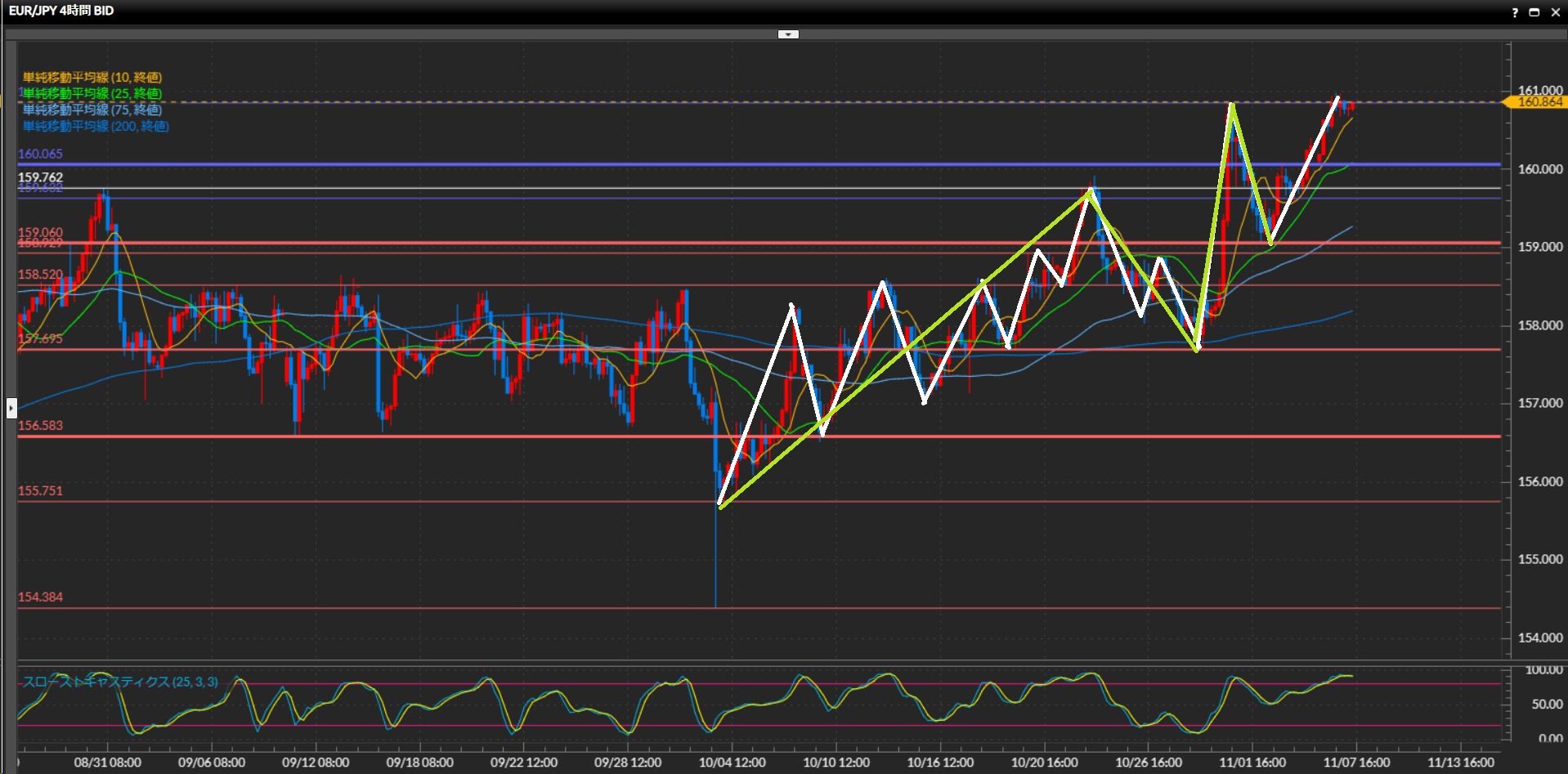Select the white 159.762 horizontal line label
Viewport: 1568px width, 774px height.
(x=40, y=177)
